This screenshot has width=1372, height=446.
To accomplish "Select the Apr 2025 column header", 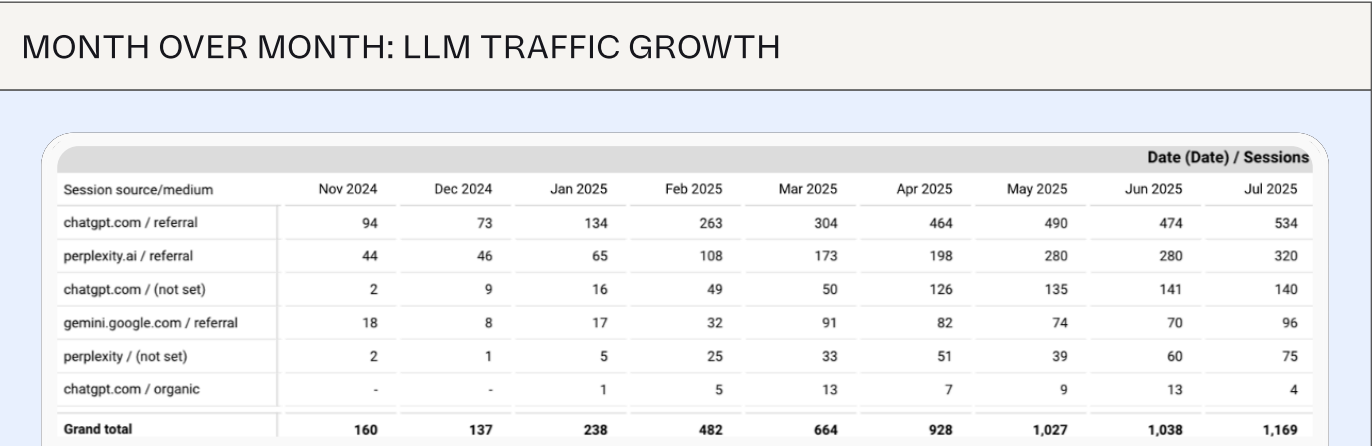I will point(923,189).
